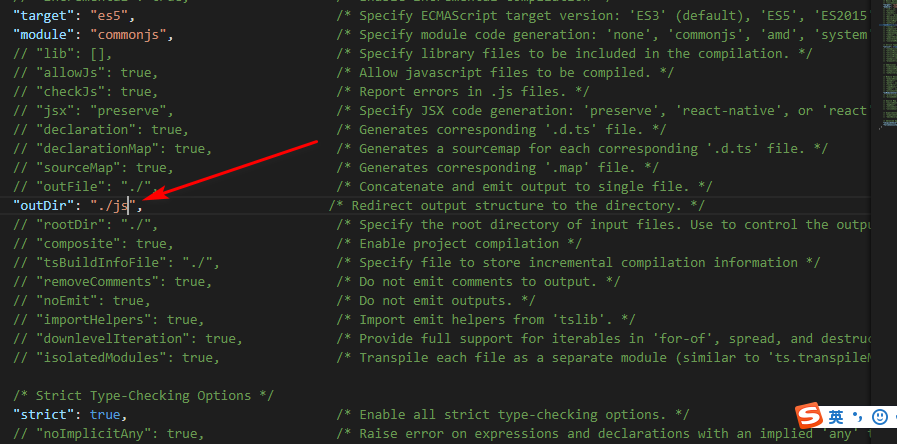
Task: Click the comment "Redirect output structure to the directory"
Action: (517, 205)
